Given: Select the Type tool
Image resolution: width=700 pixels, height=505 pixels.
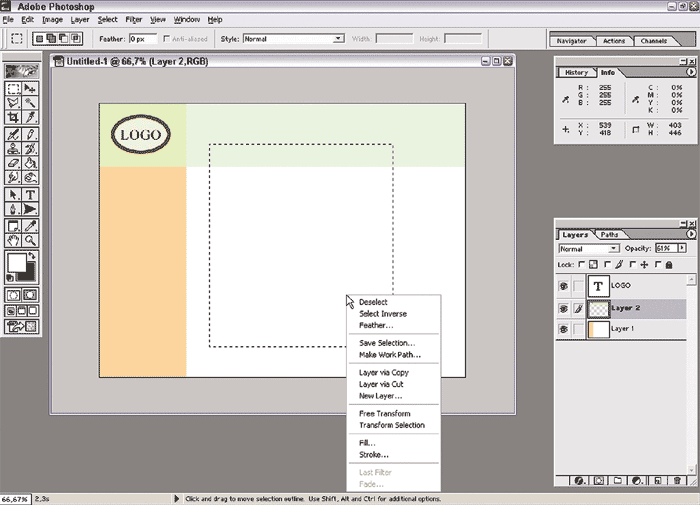Looking at the screenshot, I should coord(31,195).
